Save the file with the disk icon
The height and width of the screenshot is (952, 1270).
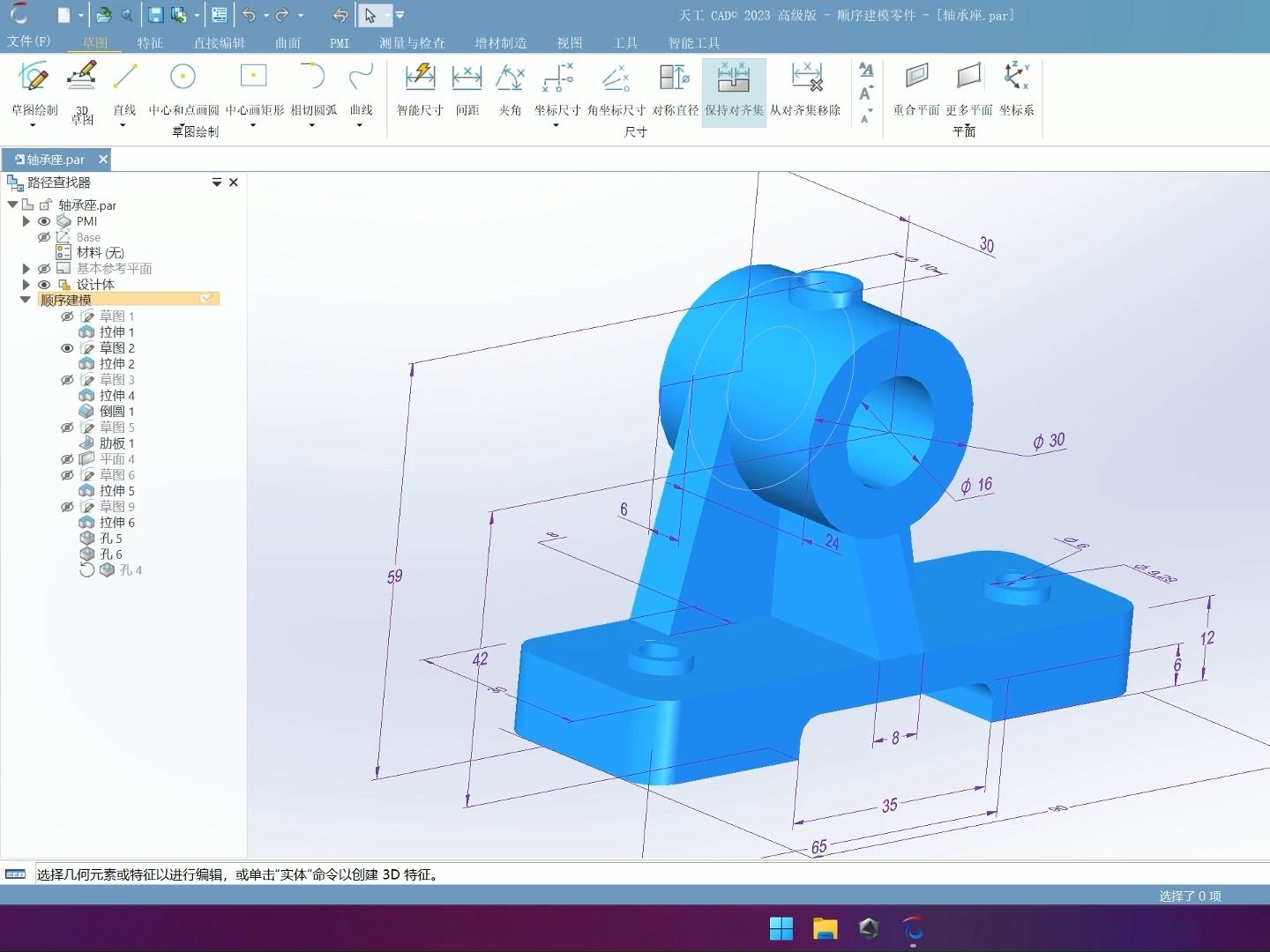[x=155, y=15]
